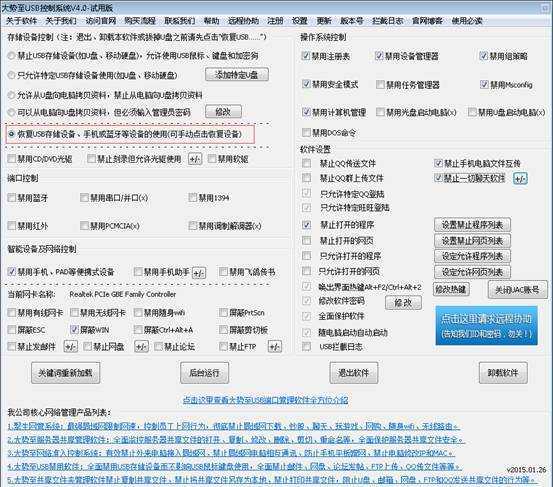Click 后台运行 button

click(x=204, y=373)
